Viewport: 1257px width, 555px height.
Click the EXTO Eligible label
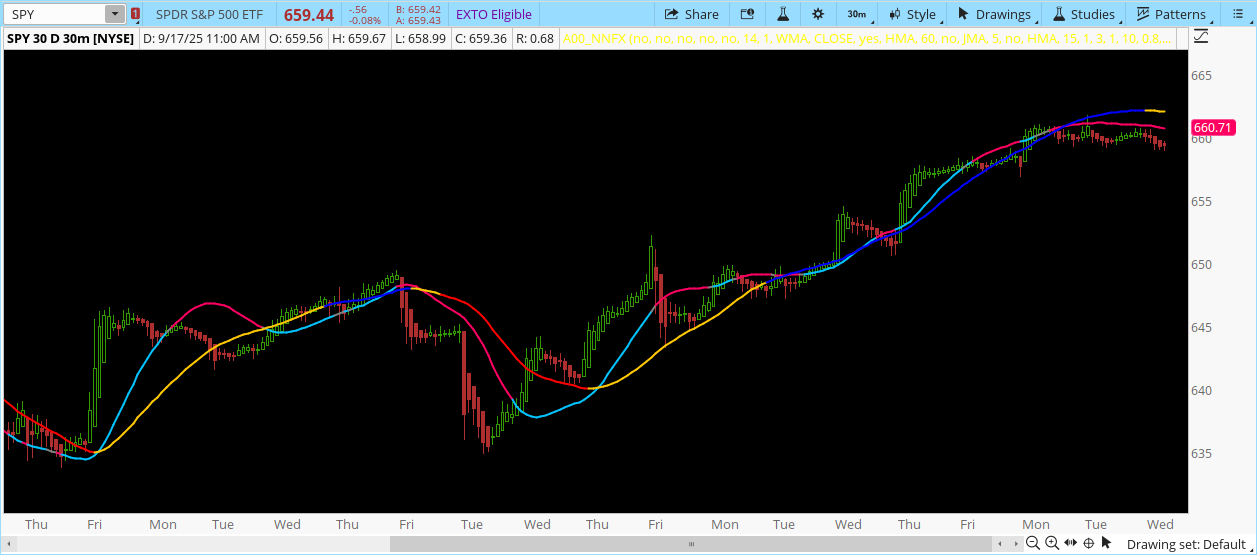[493, 14]
